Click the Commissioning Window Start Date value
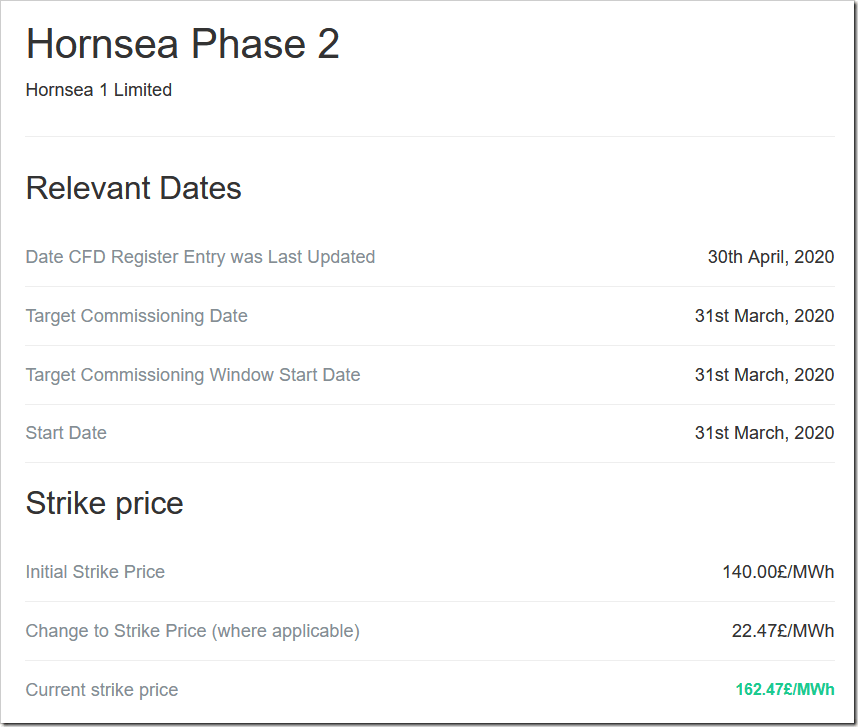The image size is (858, 727). (764, 375)
